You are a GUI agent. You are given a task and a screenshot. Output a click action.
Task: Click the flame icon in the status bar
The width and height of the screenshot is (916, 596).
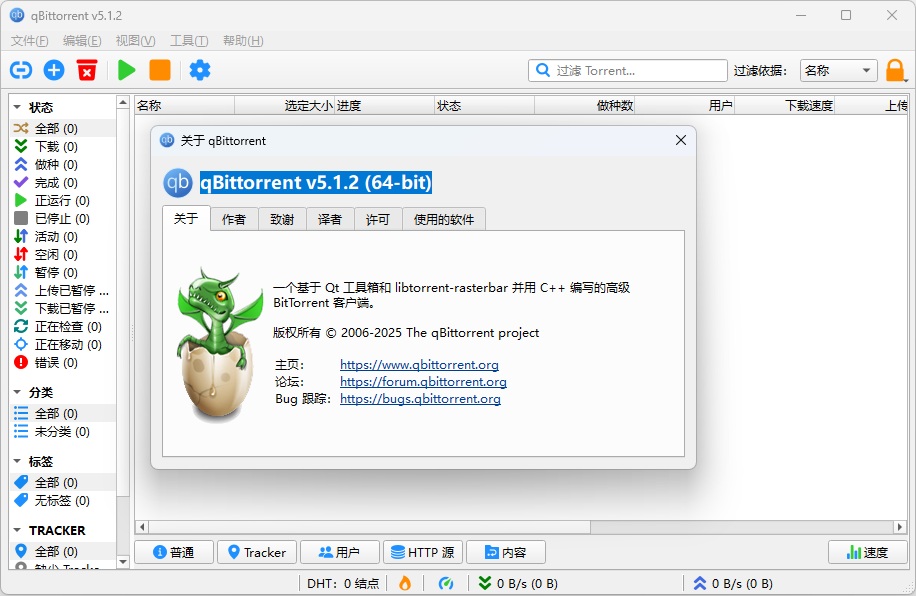404,583
